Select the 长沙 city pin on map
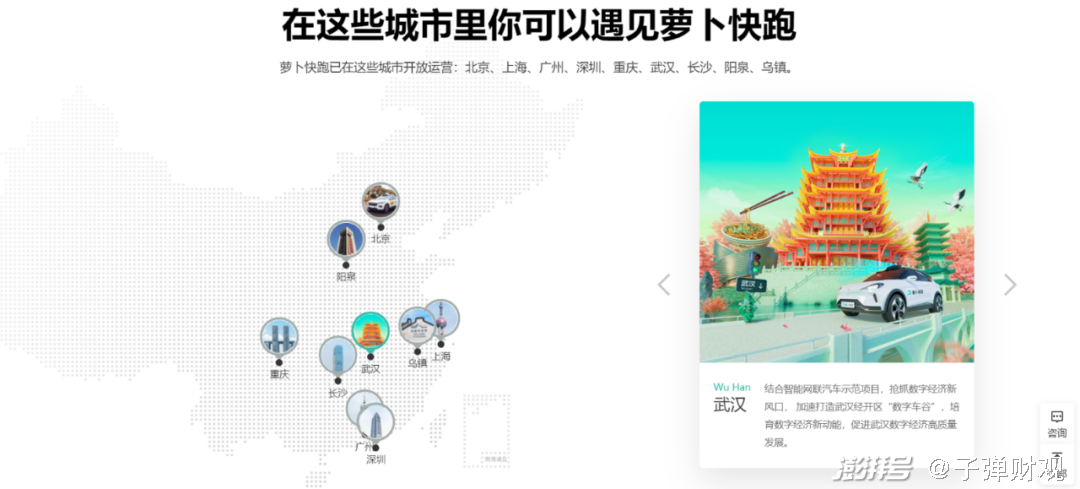The image size is (1080, 489). coord(338,355)
